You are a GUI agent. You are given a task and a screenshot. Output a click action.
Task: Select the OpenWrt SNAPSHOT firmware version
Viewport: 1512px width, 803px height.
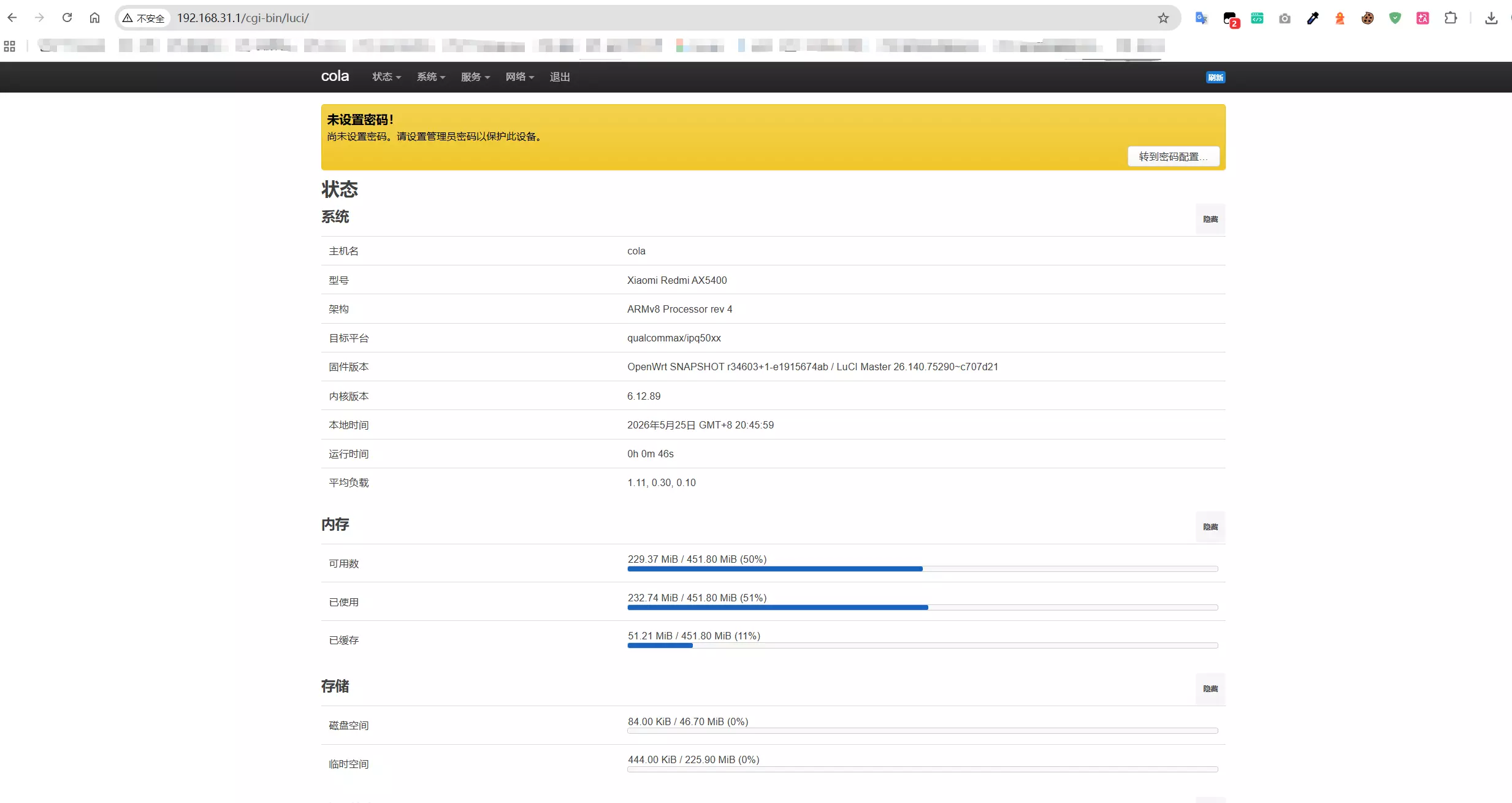point(812,367)
